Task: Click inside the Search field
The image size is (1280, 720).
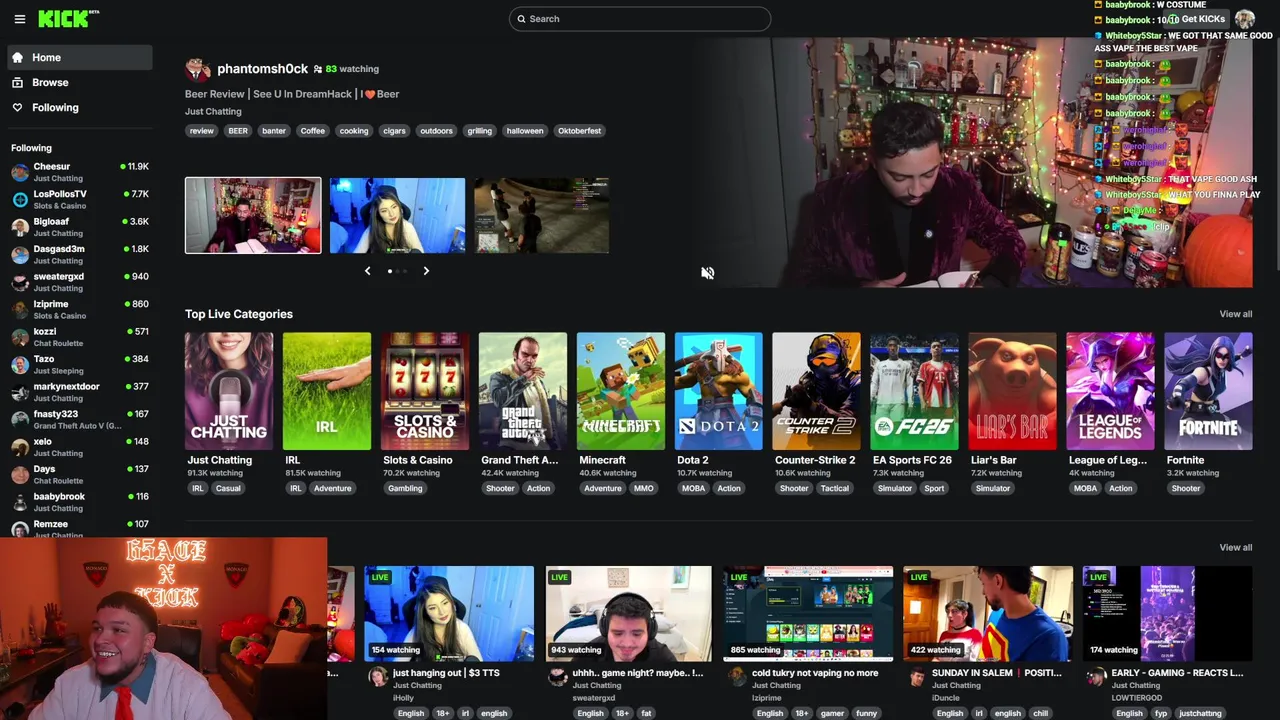Action: [x=640, y=19]
